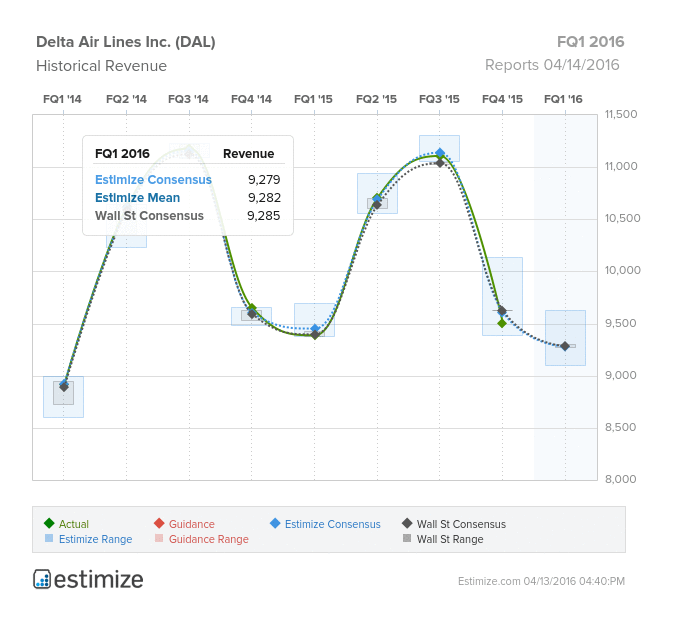Image resolution: width=675 pixels, height=620 pixels.
Task: Click the 9,279 value in tooltip
Action: tap(264, 180)
